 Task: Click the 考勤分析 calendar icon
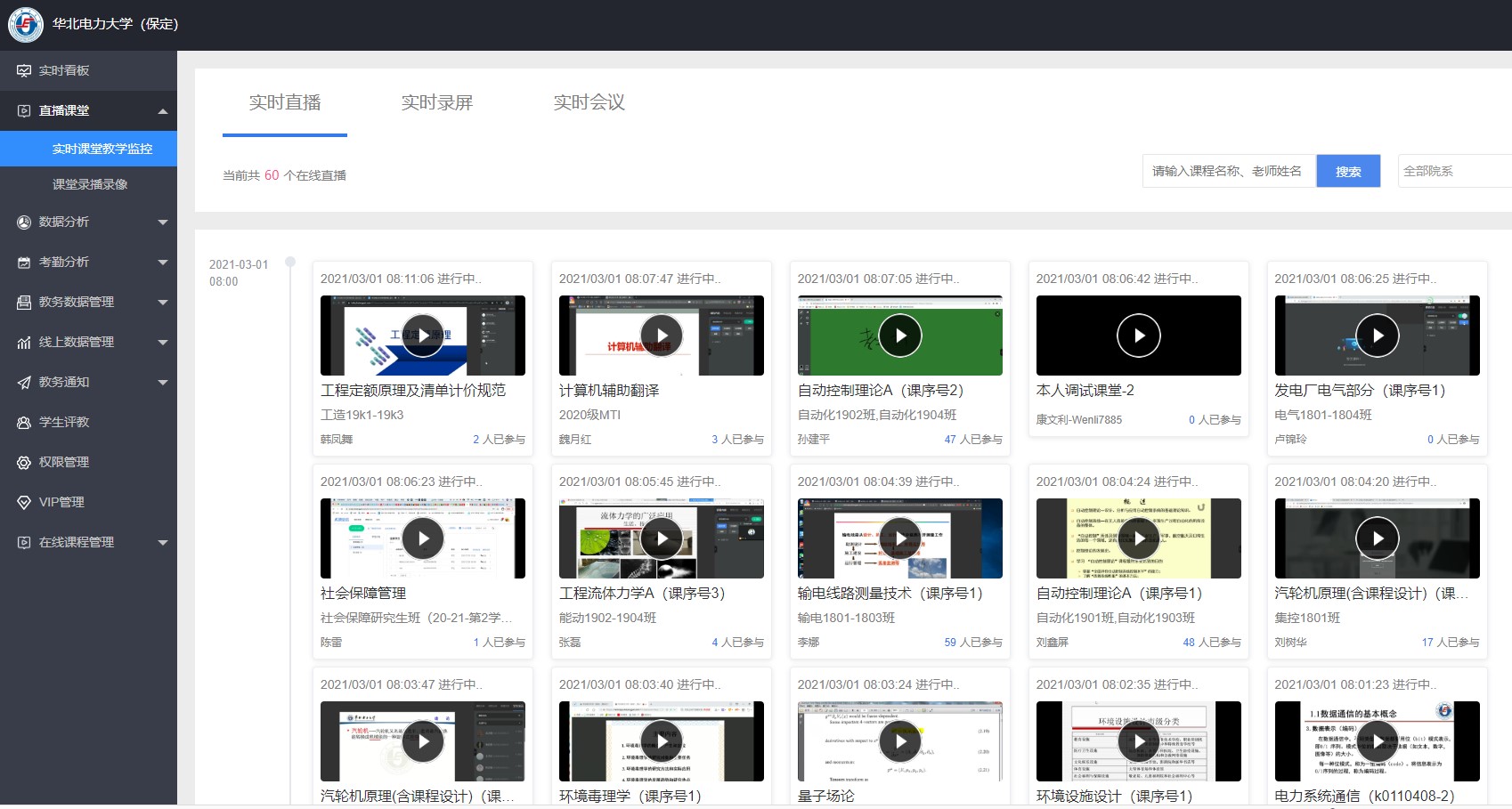coord(24,263)
